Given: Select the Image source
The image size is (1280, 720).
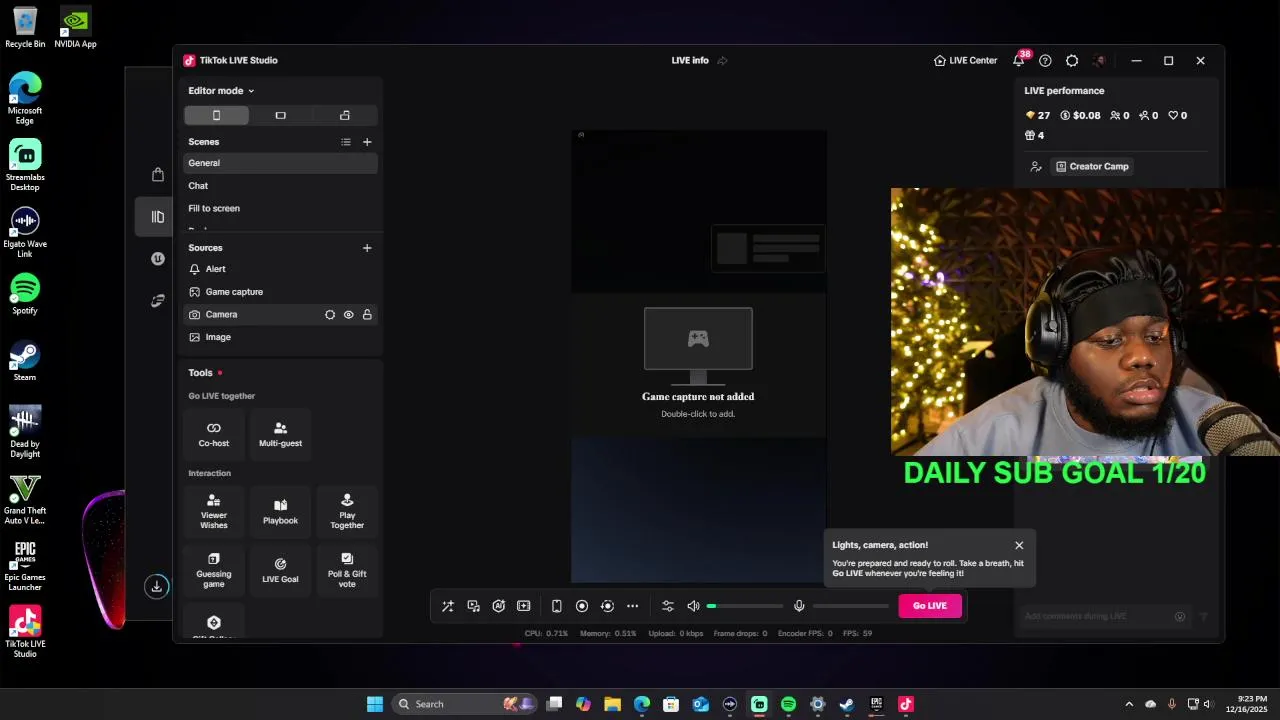Looking at the screenshot, I should [x=281, y=337].
